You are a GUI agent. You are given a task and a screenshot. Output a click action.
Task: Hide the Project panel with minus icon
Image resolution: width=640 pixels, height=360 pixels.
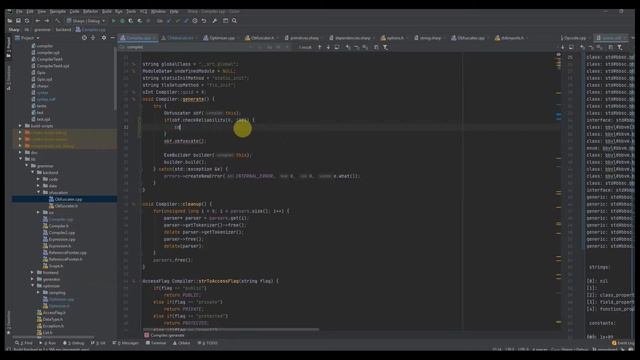tap(112, 38)
